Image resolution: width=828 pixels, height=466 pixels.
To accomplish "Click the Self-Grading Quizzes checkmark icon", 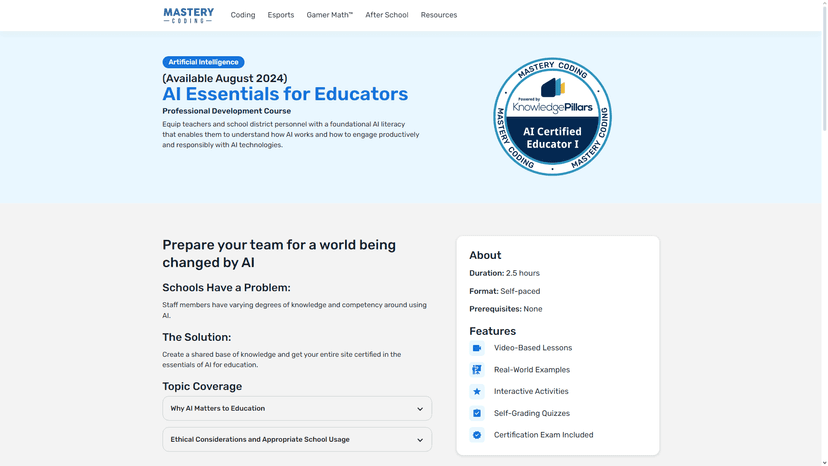I will point(477,413).
